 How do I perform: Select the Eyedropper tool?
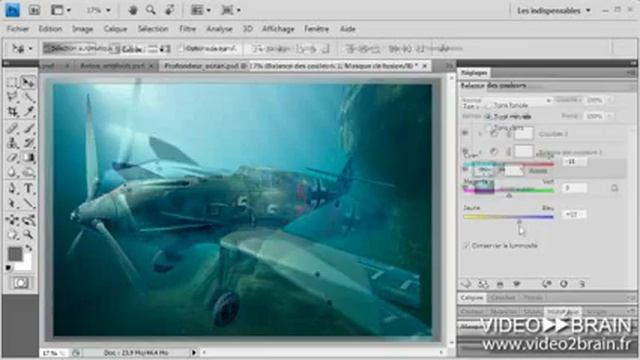pyautogui.click(x=28, y=111)
